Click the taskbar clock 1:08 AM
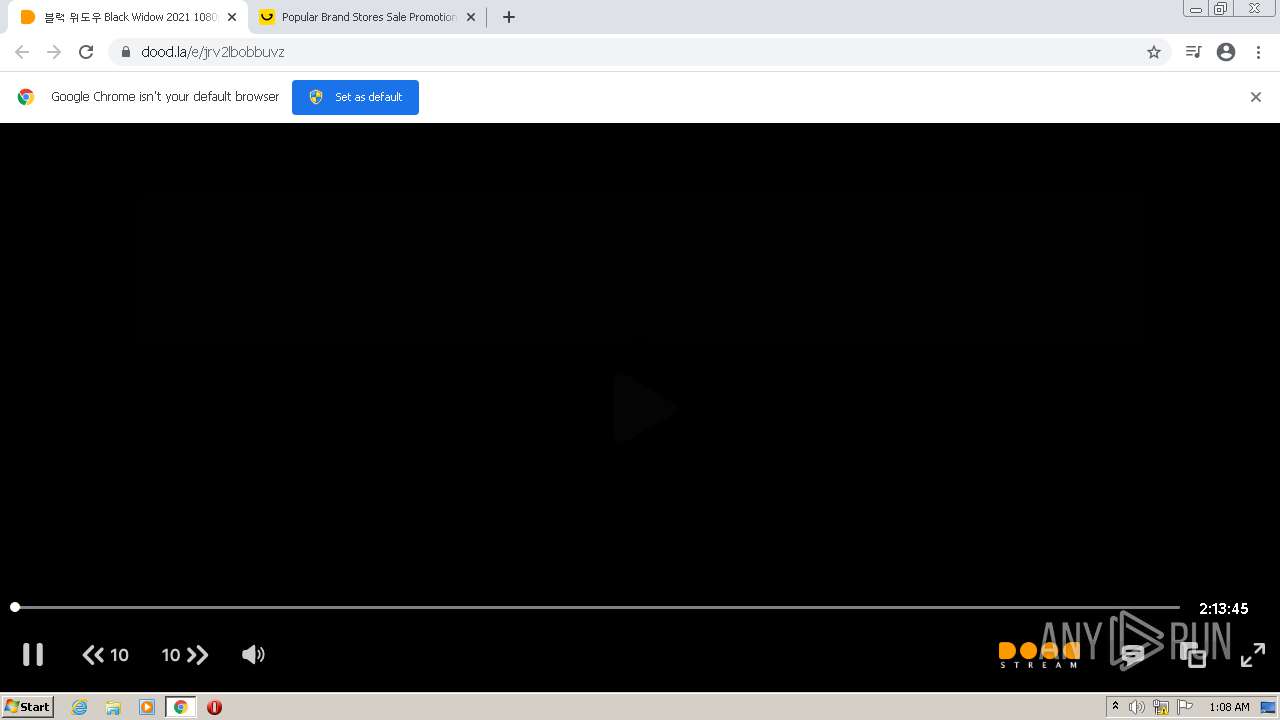This screenshot has height=720, width=1280. 1229,707
